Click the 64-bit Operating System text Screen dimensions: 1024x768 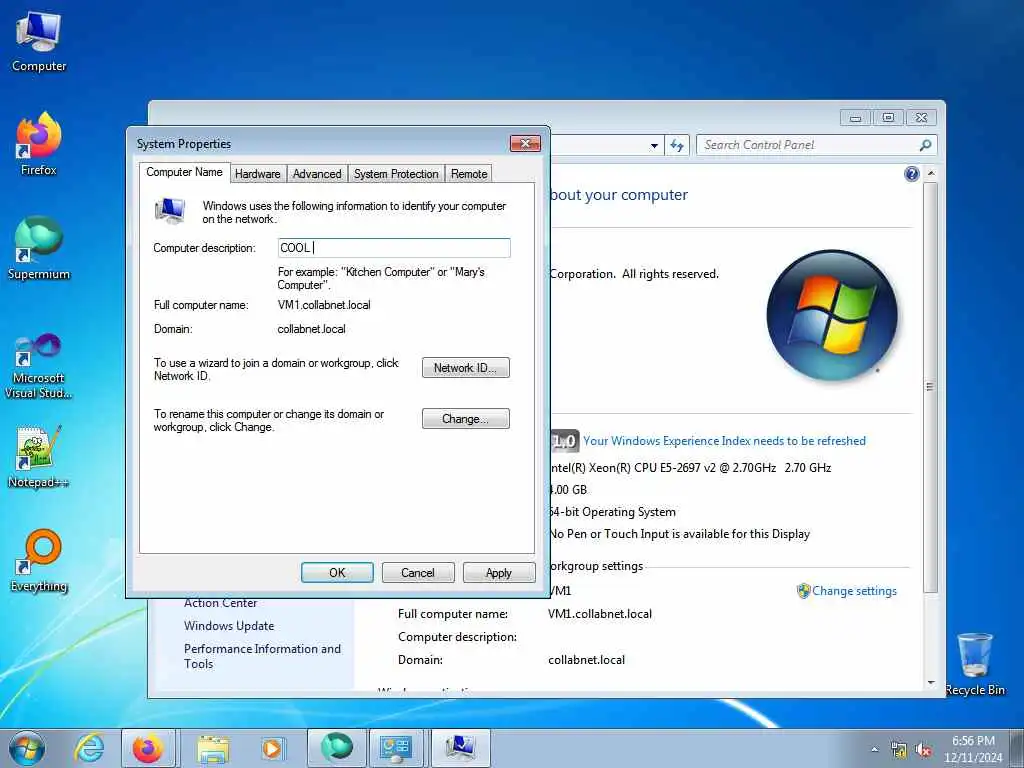(x=613, y=512)
